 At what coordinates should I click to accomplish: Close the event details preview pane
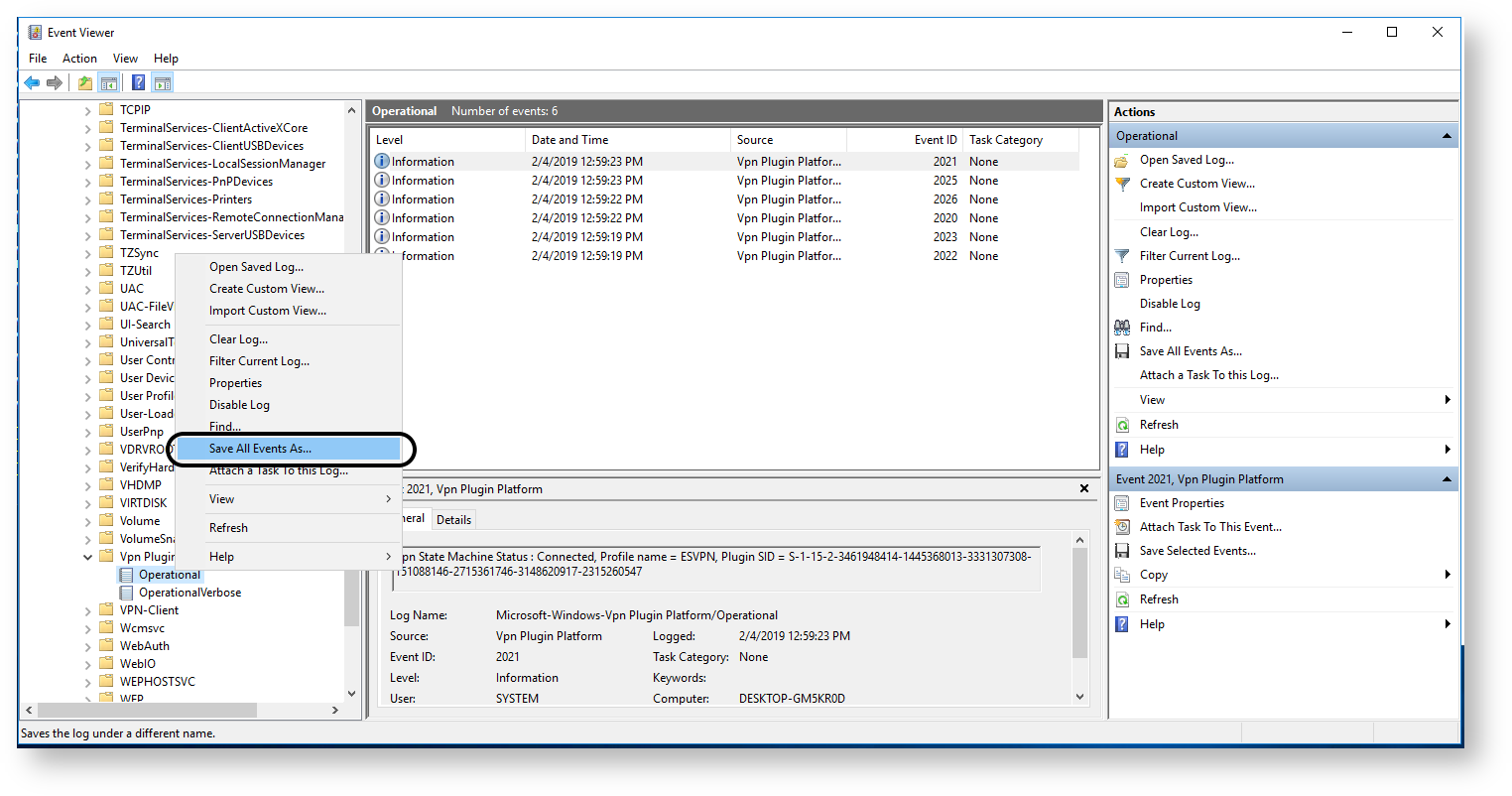pos(1082,487)
